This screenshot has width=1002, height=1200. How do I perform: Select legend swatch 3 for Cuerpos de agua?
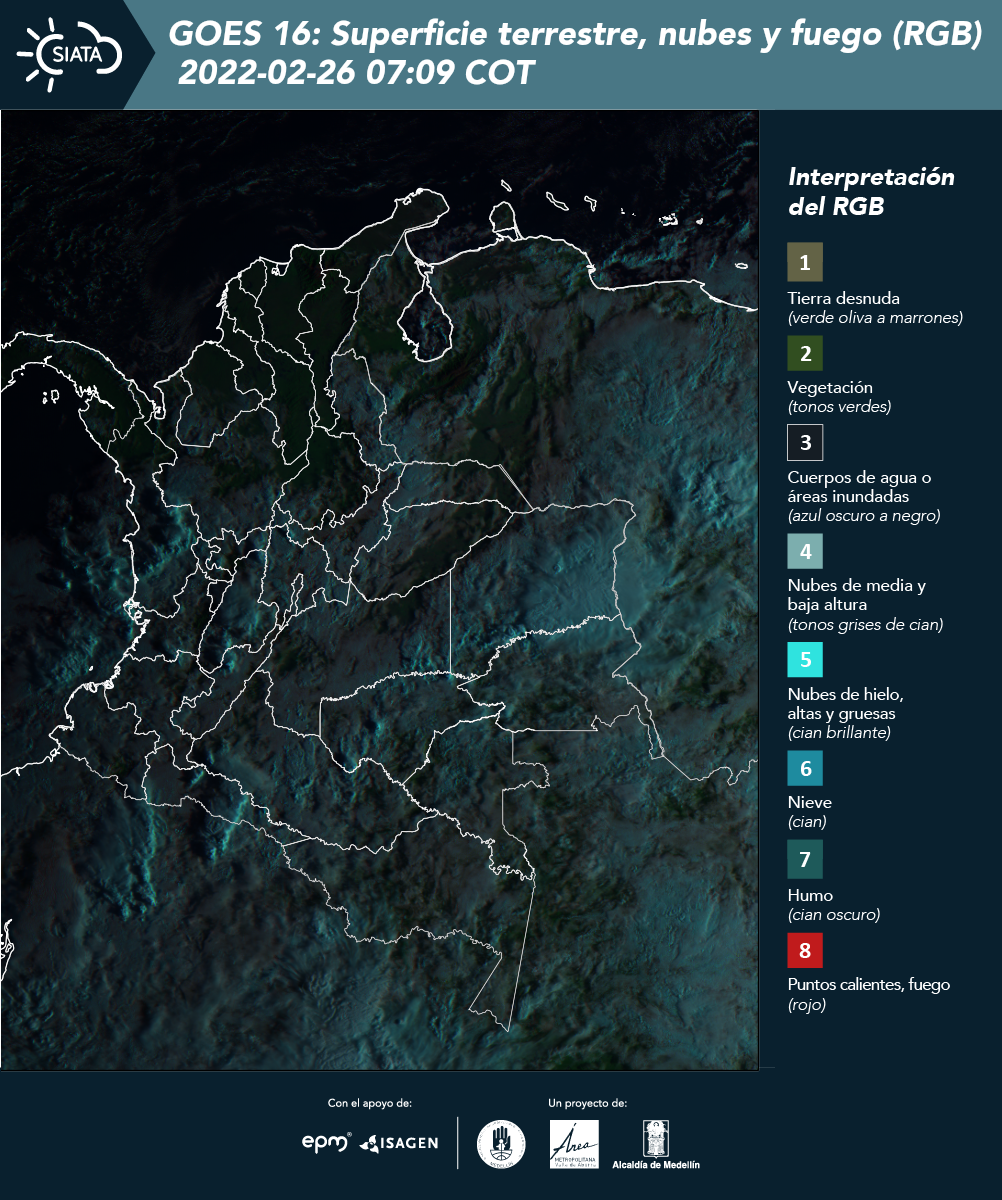pyautogui.click(x=805, y=442)
